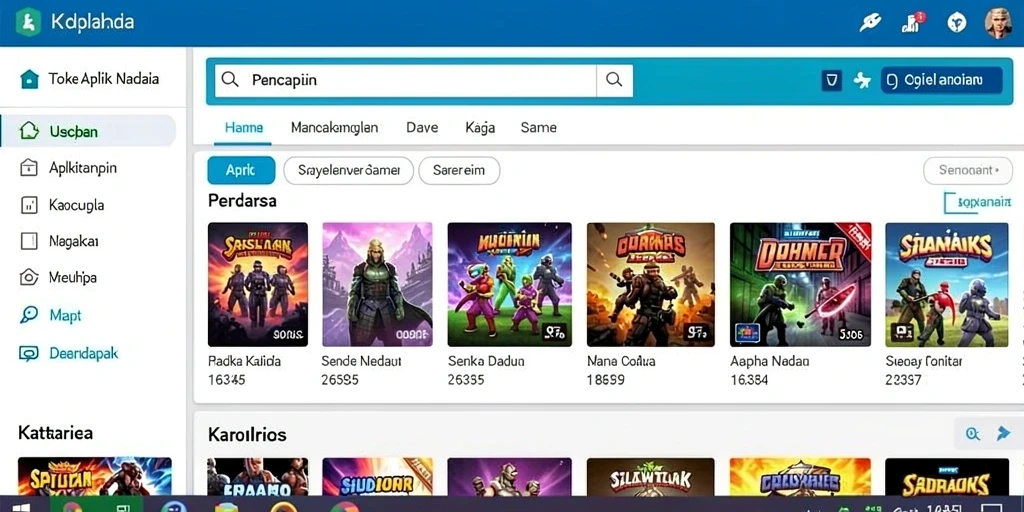The width and height of the screenshot is (1024, 512).
Task: Open the Dave tab
Action: [x=422, y=127]
